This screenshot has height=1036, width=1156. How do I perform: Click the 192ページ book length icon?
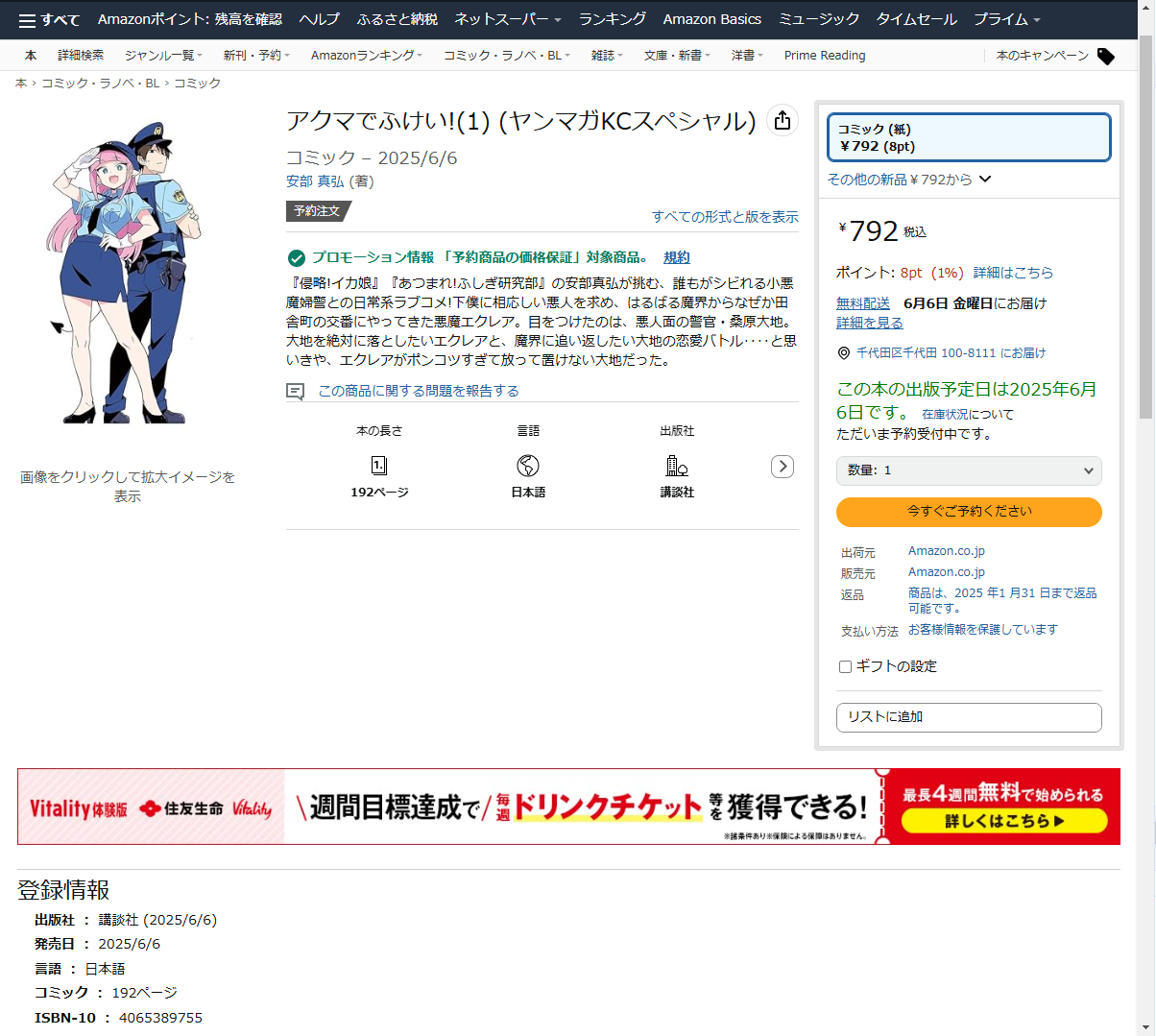coord(379,466)
